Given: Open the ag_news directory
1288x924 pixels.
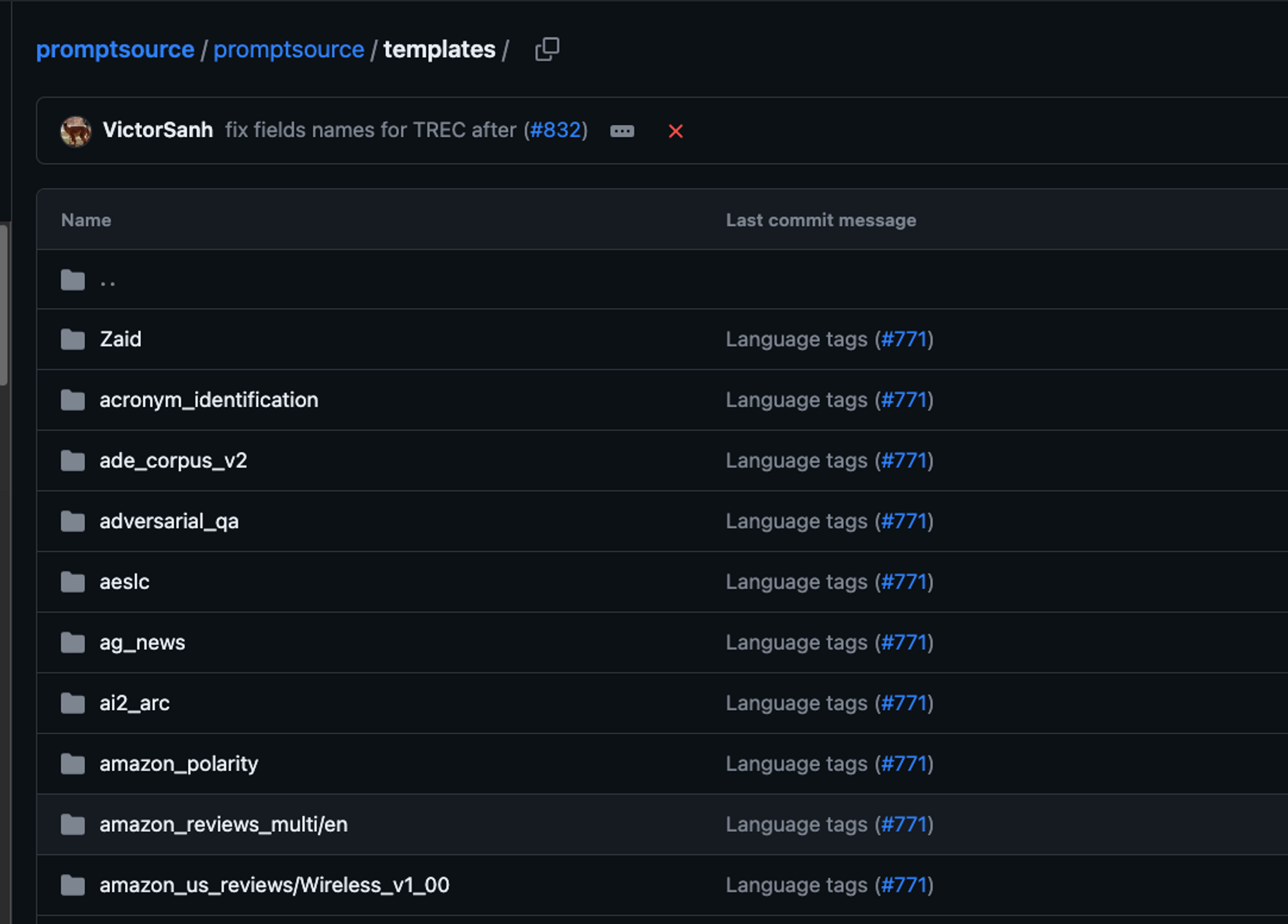Looking at the screenshot, I should (142, 643).
